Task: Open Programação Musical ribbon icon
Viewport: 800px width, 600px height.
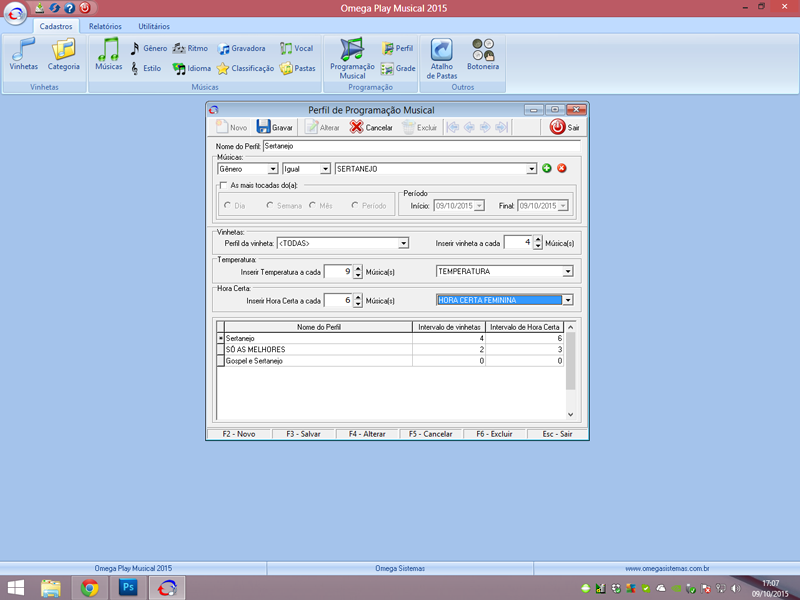Action: [352, 58]
